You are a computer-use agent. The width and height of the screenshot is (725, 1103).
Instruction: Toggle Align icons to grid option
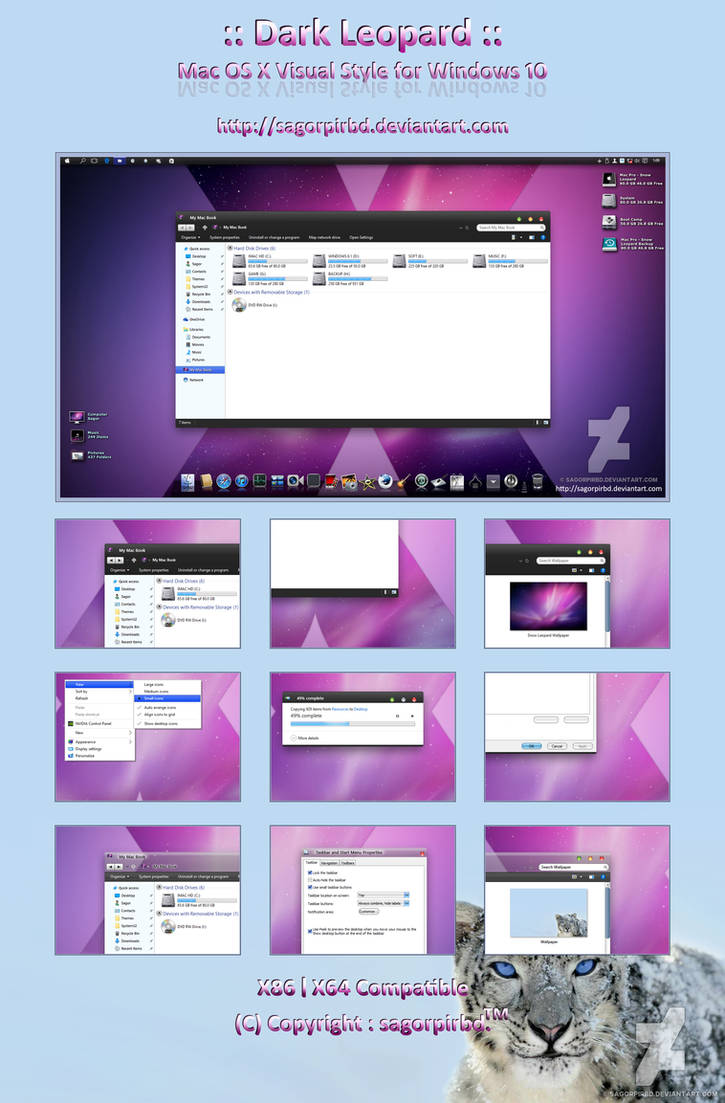(x=167, y=715)
